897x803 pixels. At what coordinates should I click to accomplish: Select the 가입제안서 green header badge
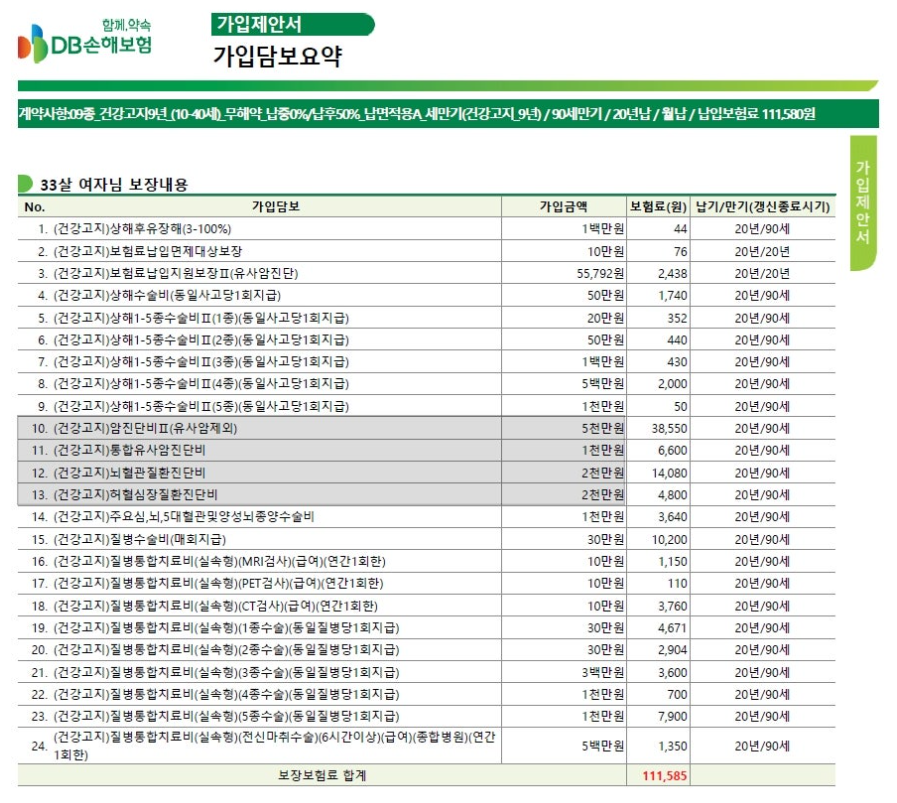292,25
